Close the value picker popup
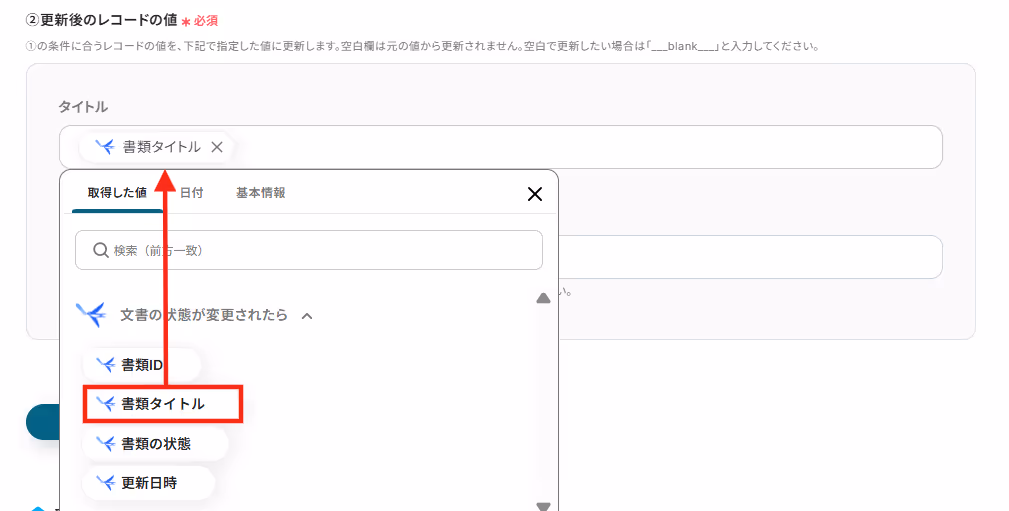 click(x=535, y=194)
